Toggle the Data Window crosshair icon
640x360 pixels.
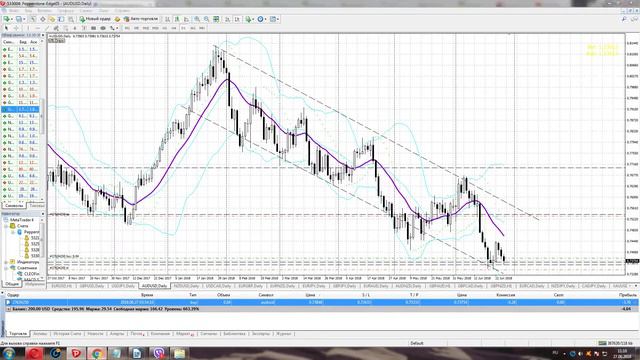tap(42, 19)
